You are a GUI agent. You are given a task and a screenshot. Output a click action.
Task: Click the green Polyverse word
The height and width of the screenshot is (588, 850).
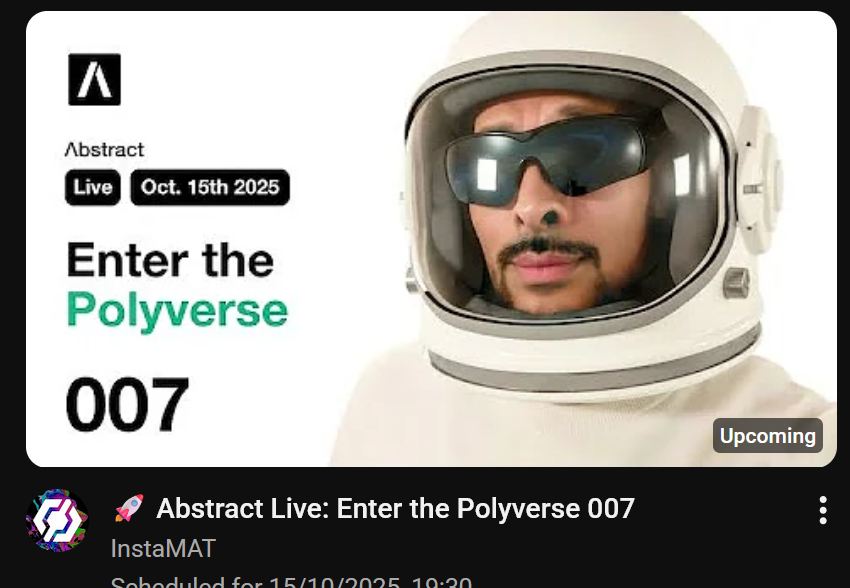tap(177, 311)
